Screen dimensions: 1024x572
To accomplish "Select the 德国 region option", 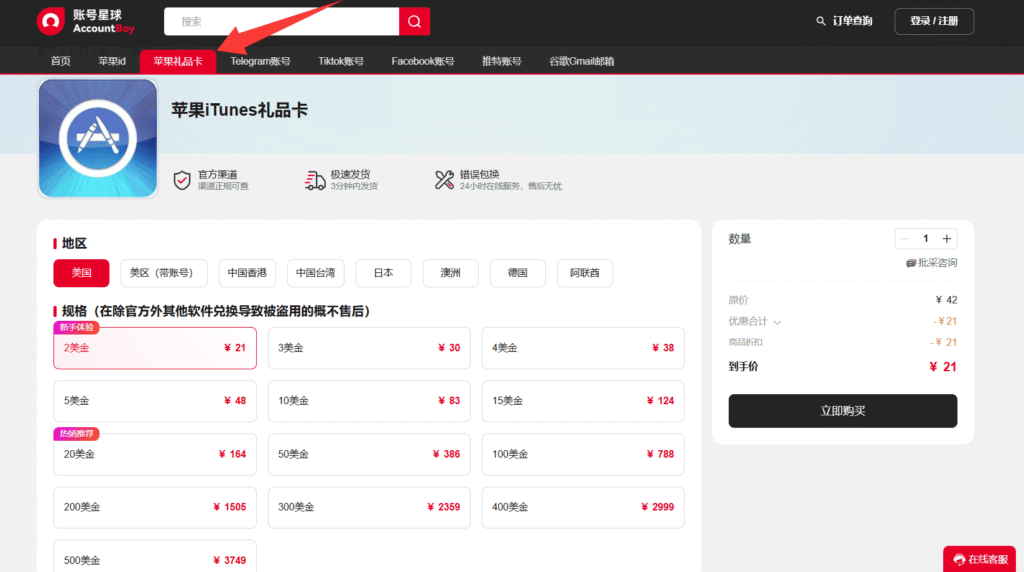I will [518, 273].
